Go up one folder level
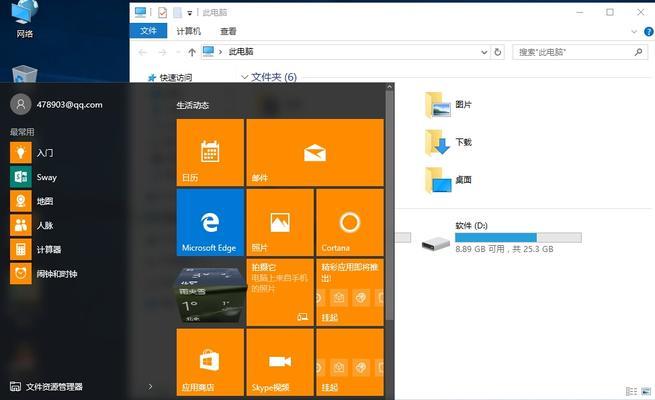 [192, 52]
